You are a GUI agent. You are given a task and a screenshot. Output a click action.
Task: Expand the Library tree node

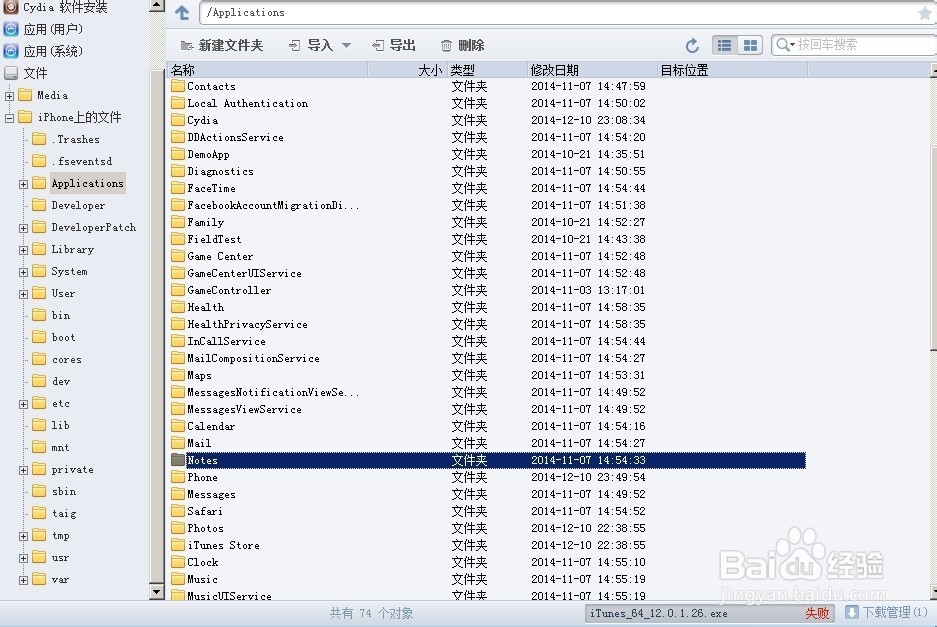pyautogui.click(x=23, y=250)
